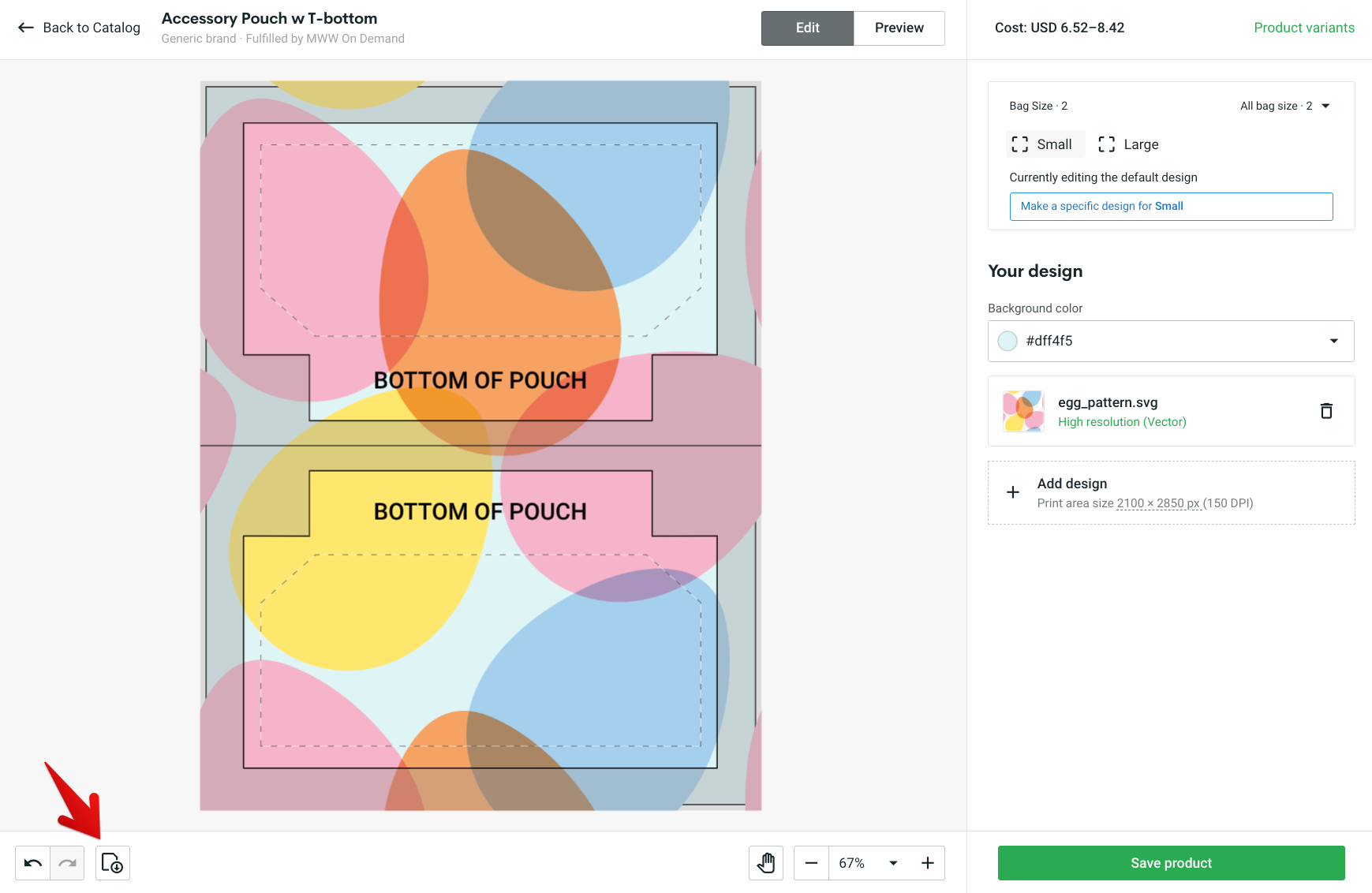Screen dimensions: 1372x893
Task: Switch to the Edit tab
Action: click(x=807, y=28)
